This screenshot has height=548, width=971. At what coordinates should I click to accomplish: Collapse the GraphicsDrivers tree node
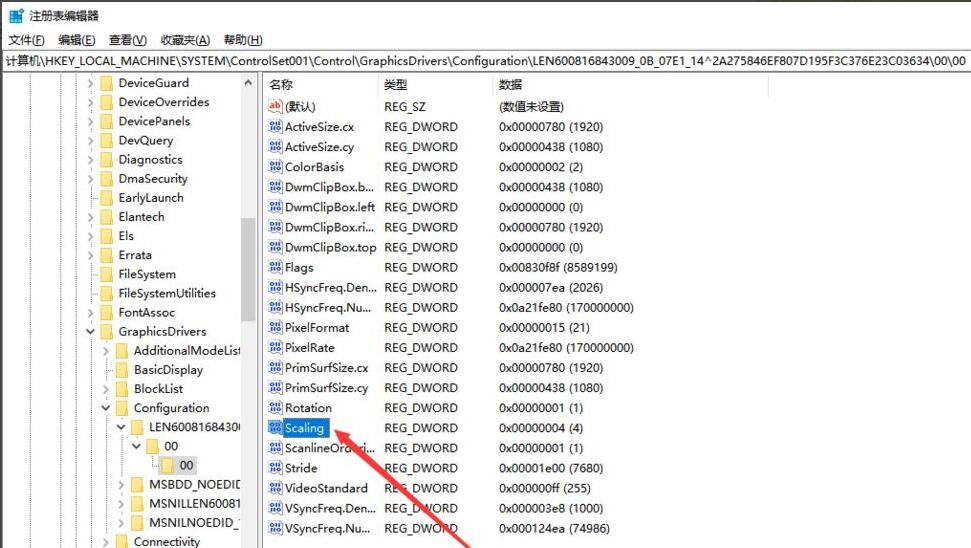(x=91, y=332)
